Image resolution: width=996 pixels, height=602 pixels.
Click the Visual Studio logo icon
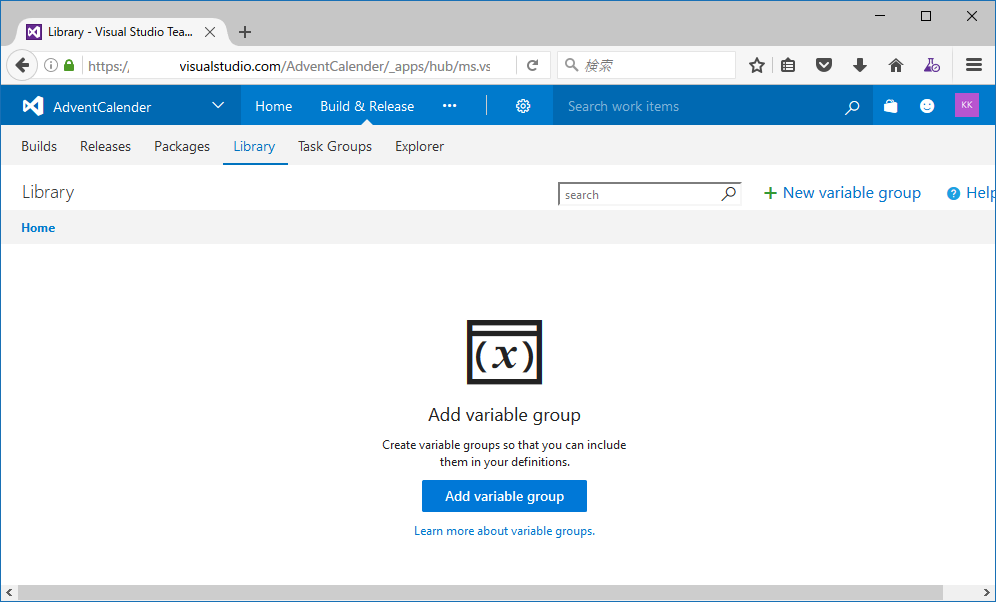click(x=33, y=106)
